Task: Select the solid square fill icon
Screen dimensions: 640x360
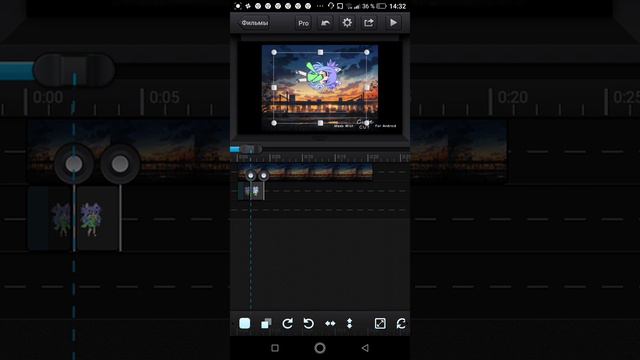Action: pyautogui.click(x=245, y=324)
